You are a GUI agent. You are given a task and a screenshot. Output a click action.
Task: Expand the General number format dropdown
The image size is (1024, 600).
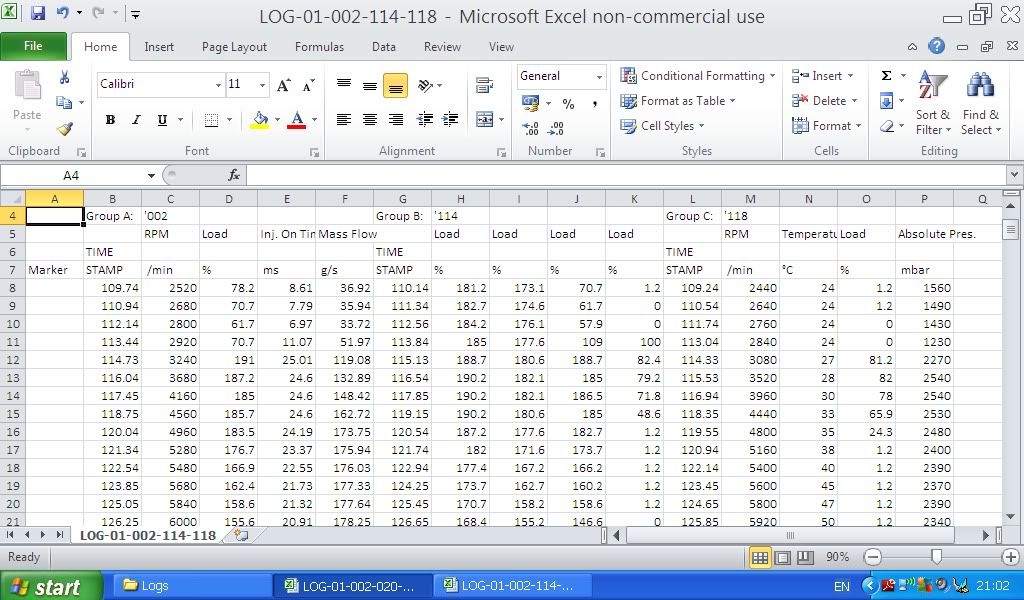599,77
